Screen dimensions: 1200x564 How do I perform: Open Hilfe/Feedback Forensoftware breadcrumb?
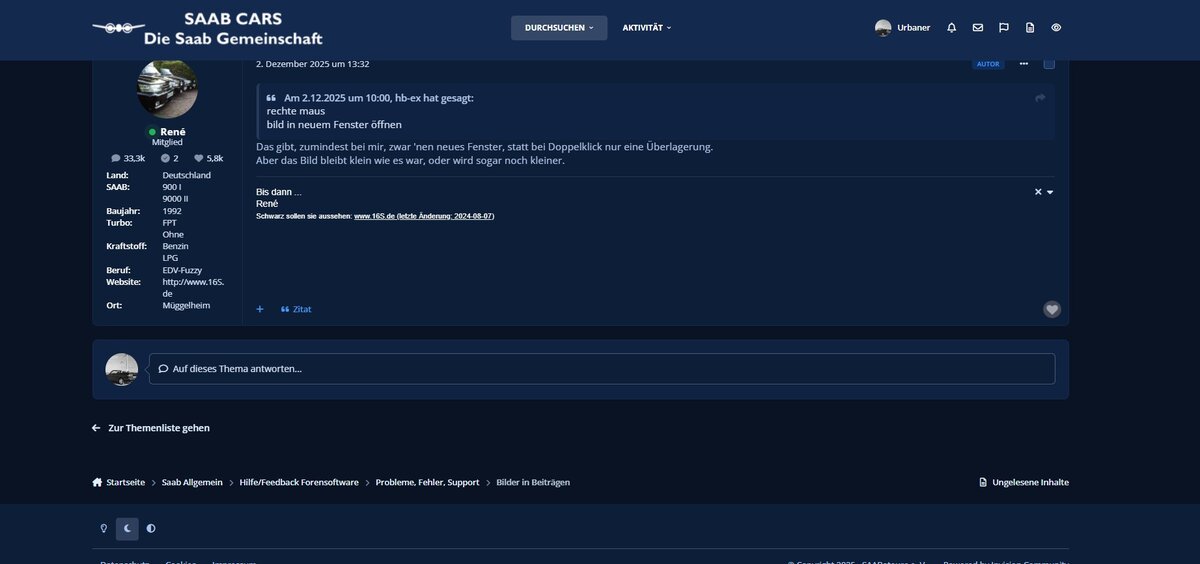pyautogui.click(x=298, y=482)
